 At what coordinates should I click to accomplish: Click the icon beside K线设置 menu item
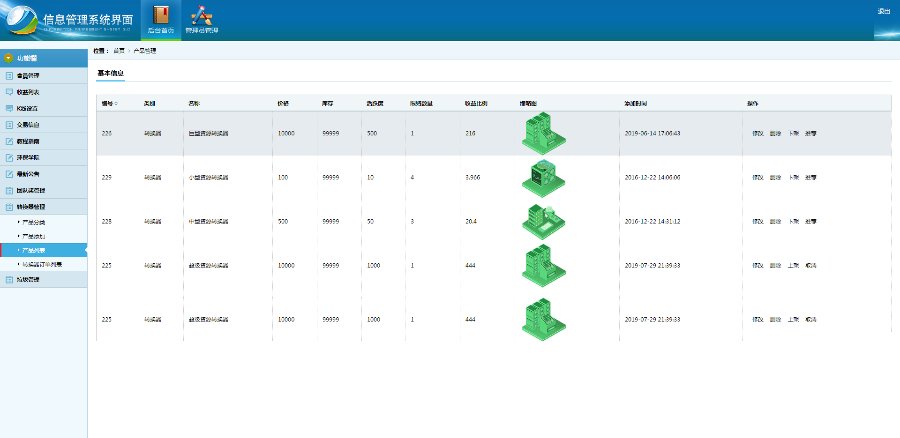(9, 108)
